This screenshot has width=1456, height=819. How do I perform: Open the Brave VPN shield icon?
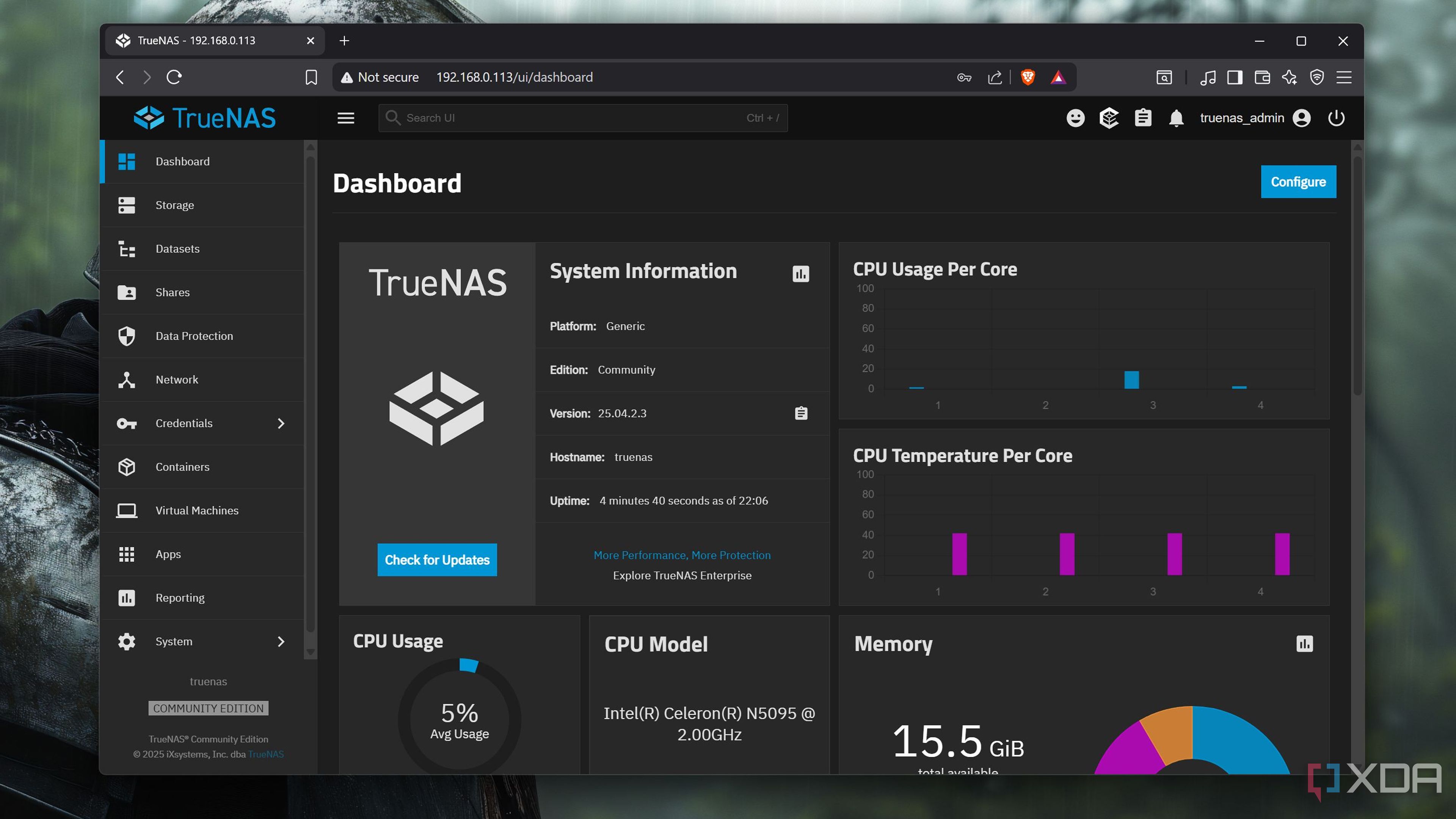coord(1317,77)
